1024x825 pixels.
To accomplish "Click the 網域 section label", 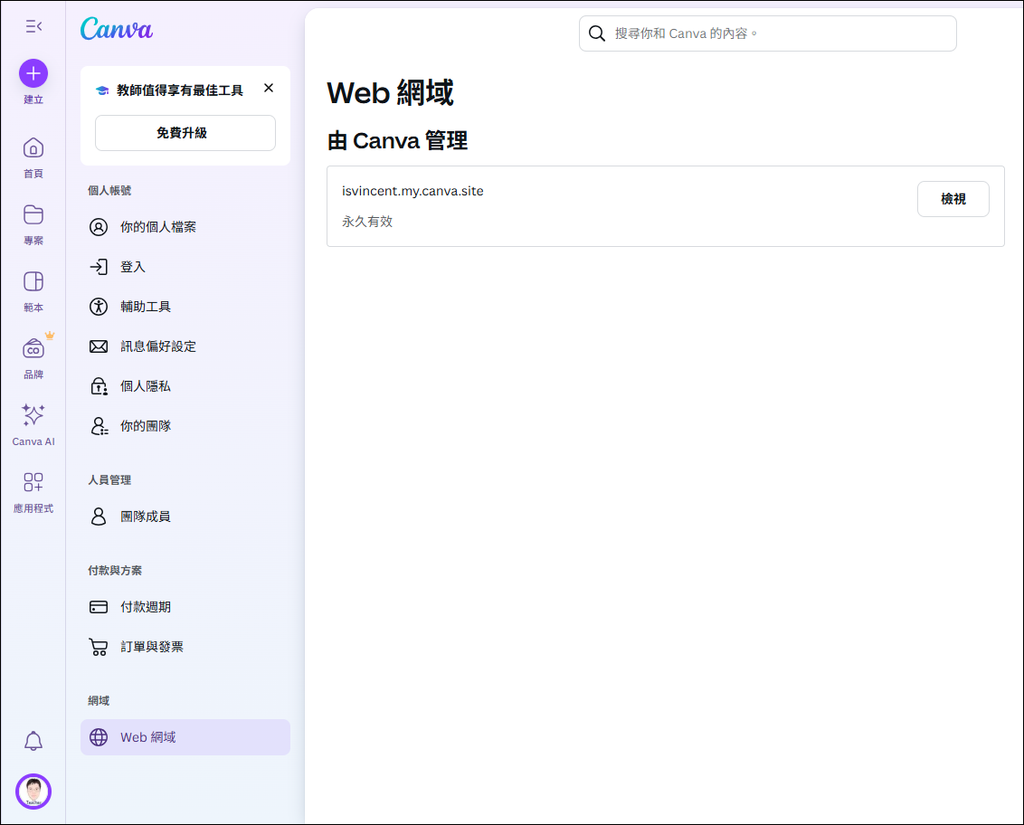I will pos(99,701).
